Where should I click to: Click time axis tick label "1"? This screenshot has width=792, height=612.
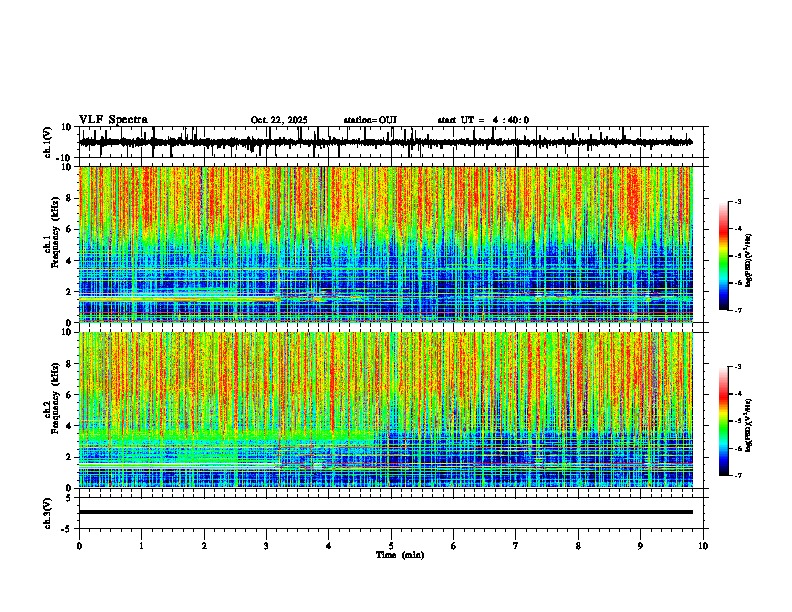coord(141,546)
